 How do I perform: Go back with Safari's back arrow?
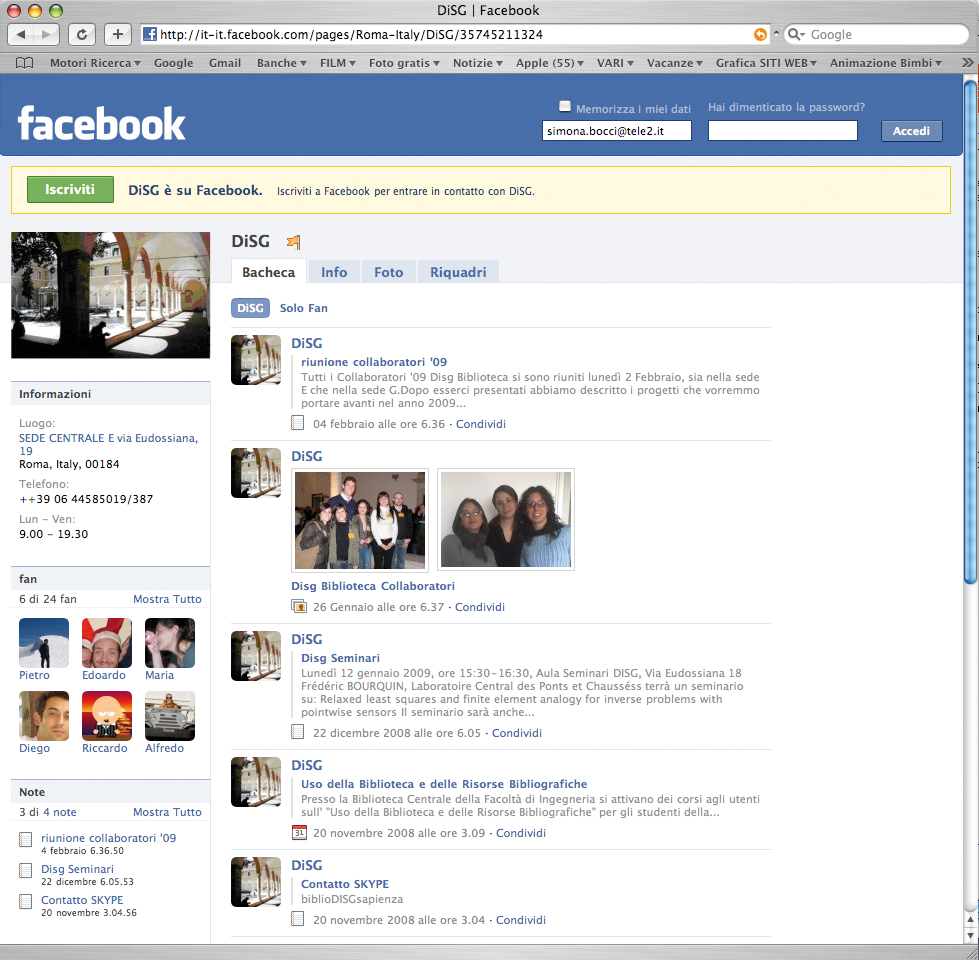(x=21, y=34)
